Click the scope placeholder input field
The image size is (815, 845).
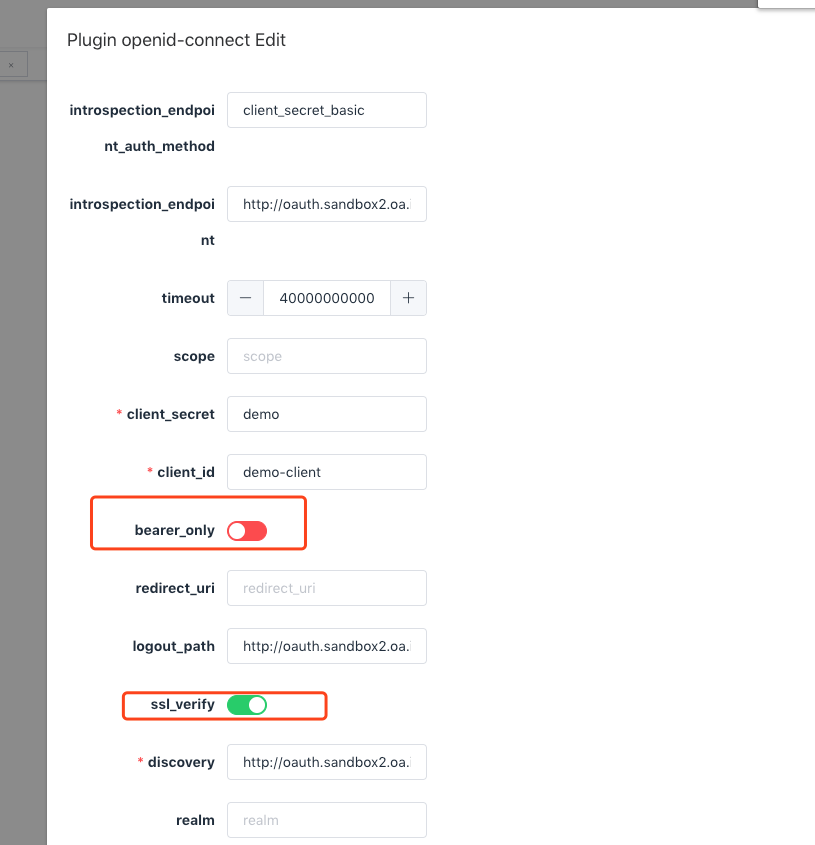326,355
